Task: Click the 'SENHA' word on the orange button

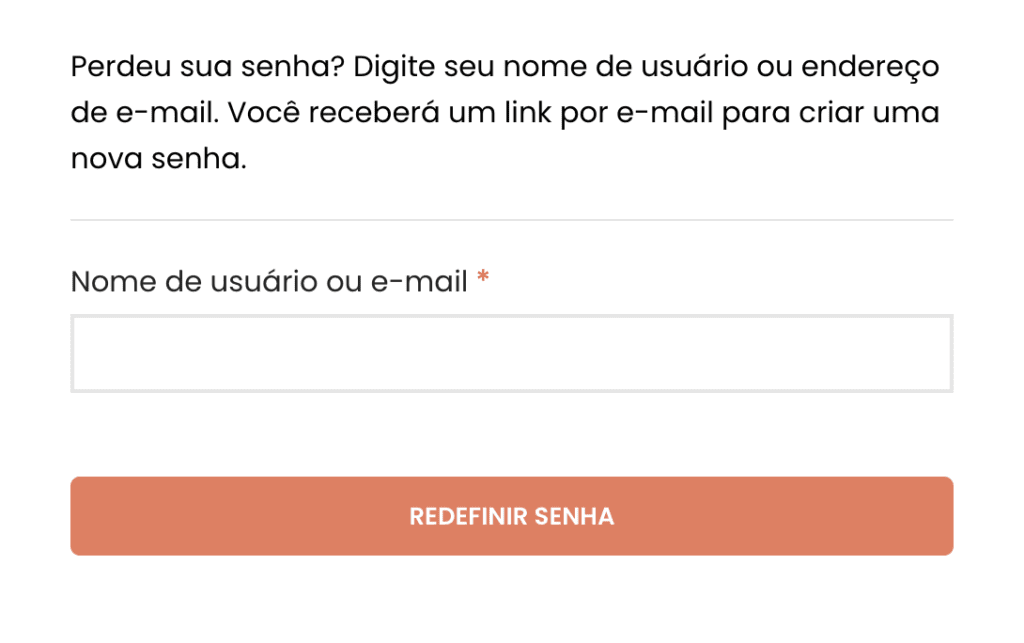Action: [574, 516]
